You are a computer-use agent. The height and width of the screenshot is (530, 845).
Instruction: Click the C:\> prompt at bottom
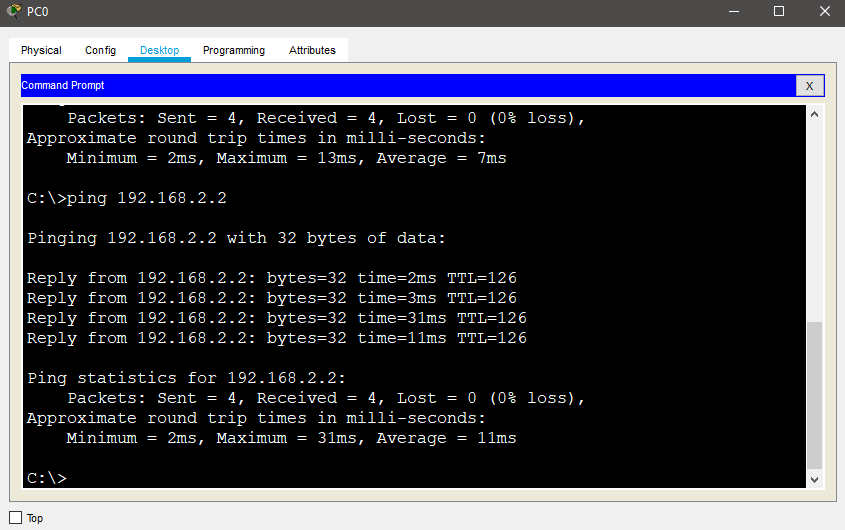(x=47, y=478)
